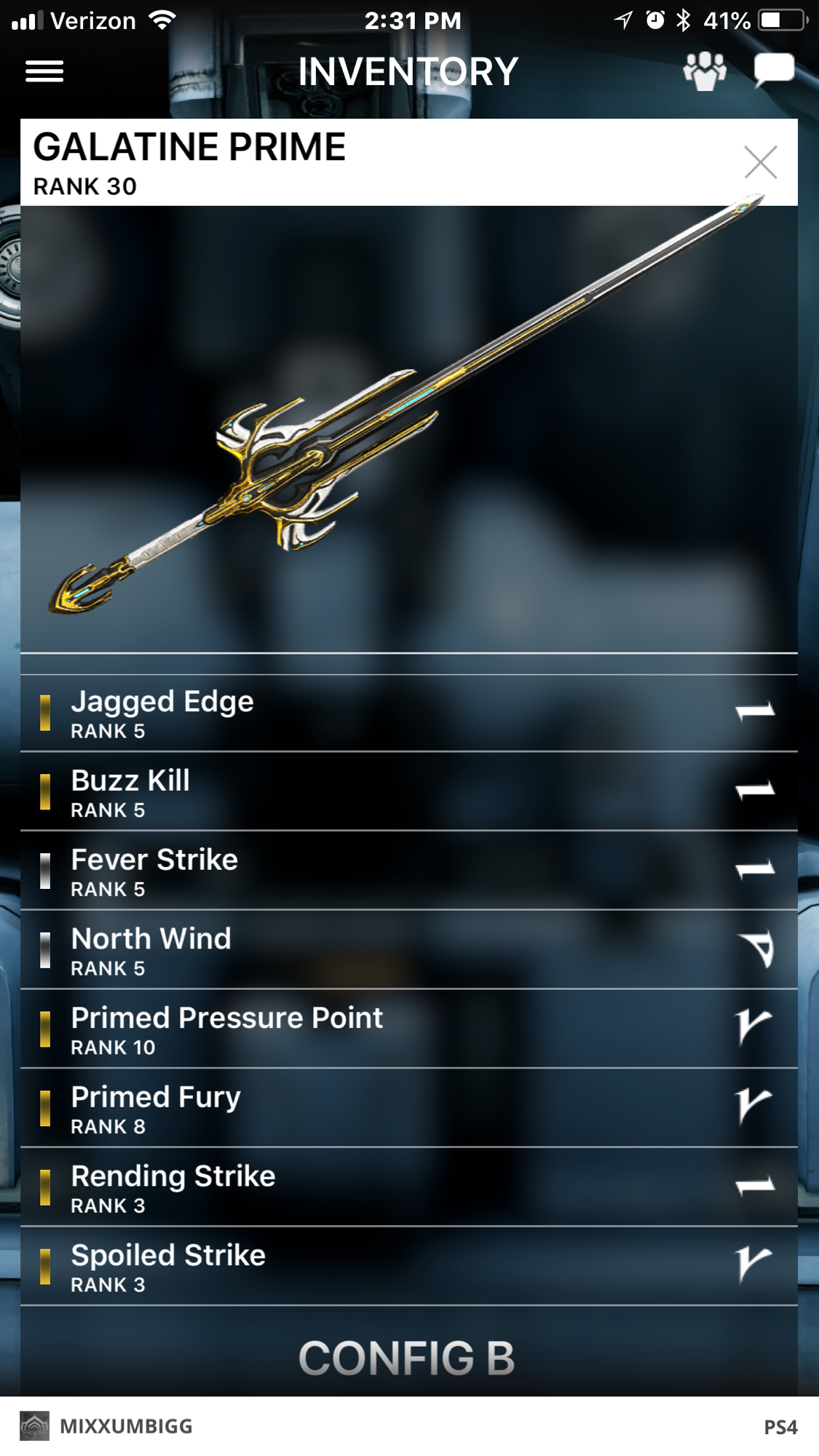Tap the Jagged Edge polarity icon
This screenshot has width=819, height=1456.
755,711
